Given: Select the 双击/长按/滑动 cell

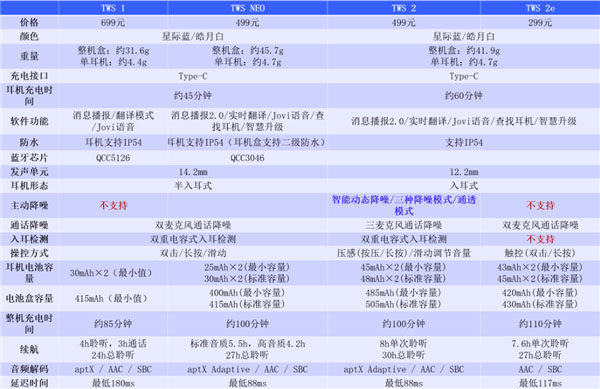Looking at the screenshot, I should (193, 253).
